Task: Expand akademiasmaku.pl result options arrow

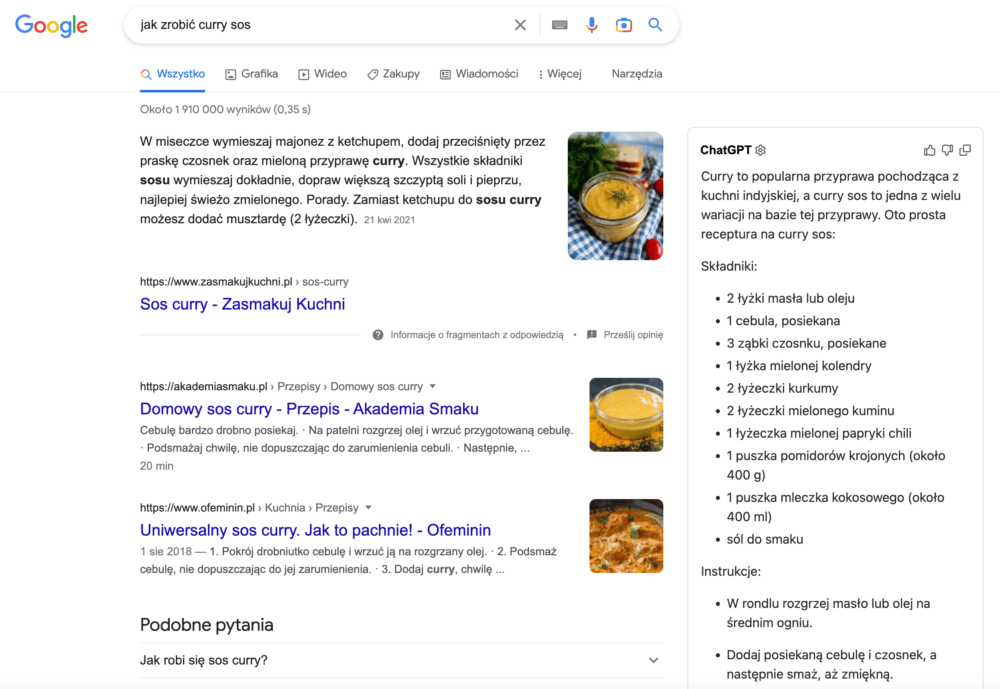Action: (x=432, y=387)
